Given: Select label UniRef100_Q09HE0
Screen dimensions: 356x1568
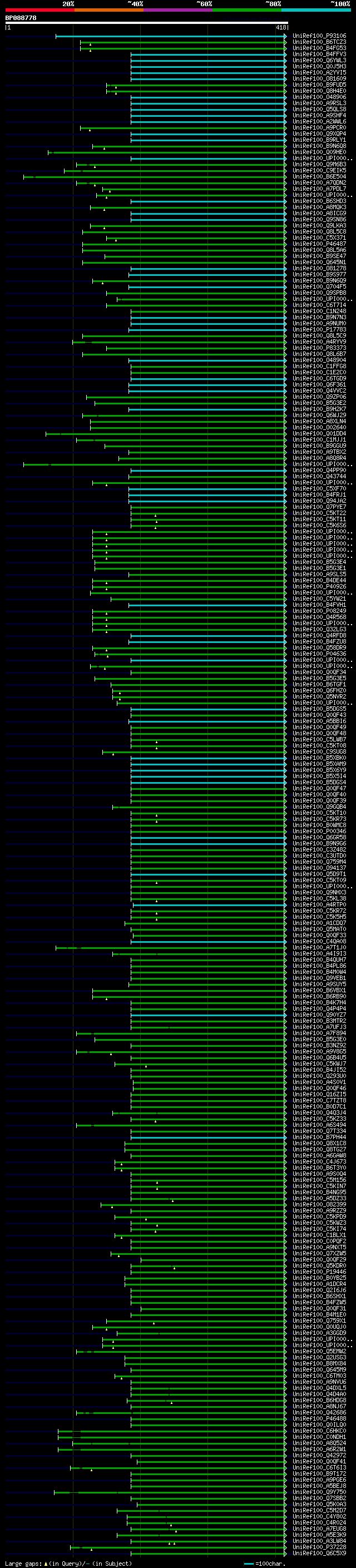Looking at the screenshot, I should point(319,152).
